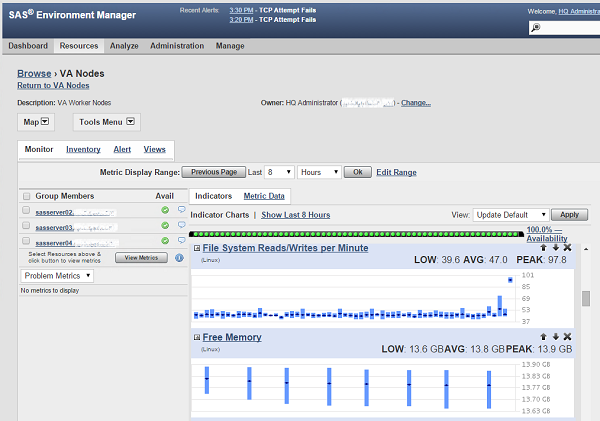Click icon left of File System Reads/Writes title
600x421 pixels.
pyautogui.click(x=197, y=248)
